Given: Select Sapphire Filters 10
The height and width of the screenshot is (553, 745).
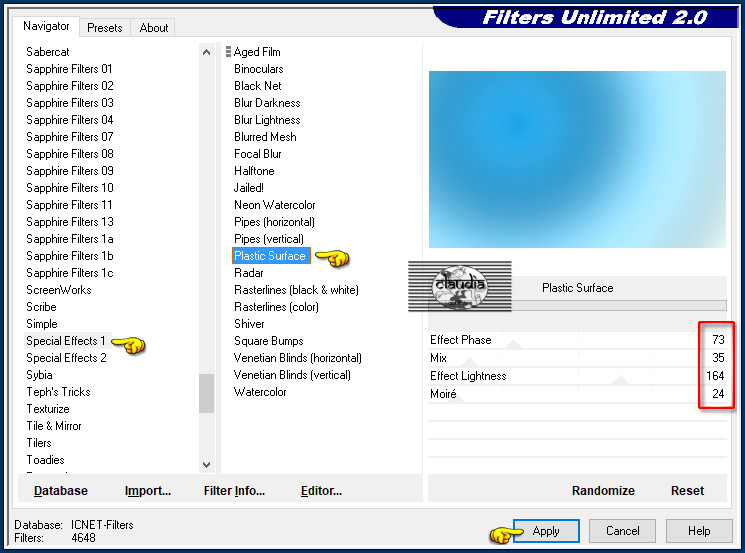Looking at the screenshot, I should coord(70,188).
